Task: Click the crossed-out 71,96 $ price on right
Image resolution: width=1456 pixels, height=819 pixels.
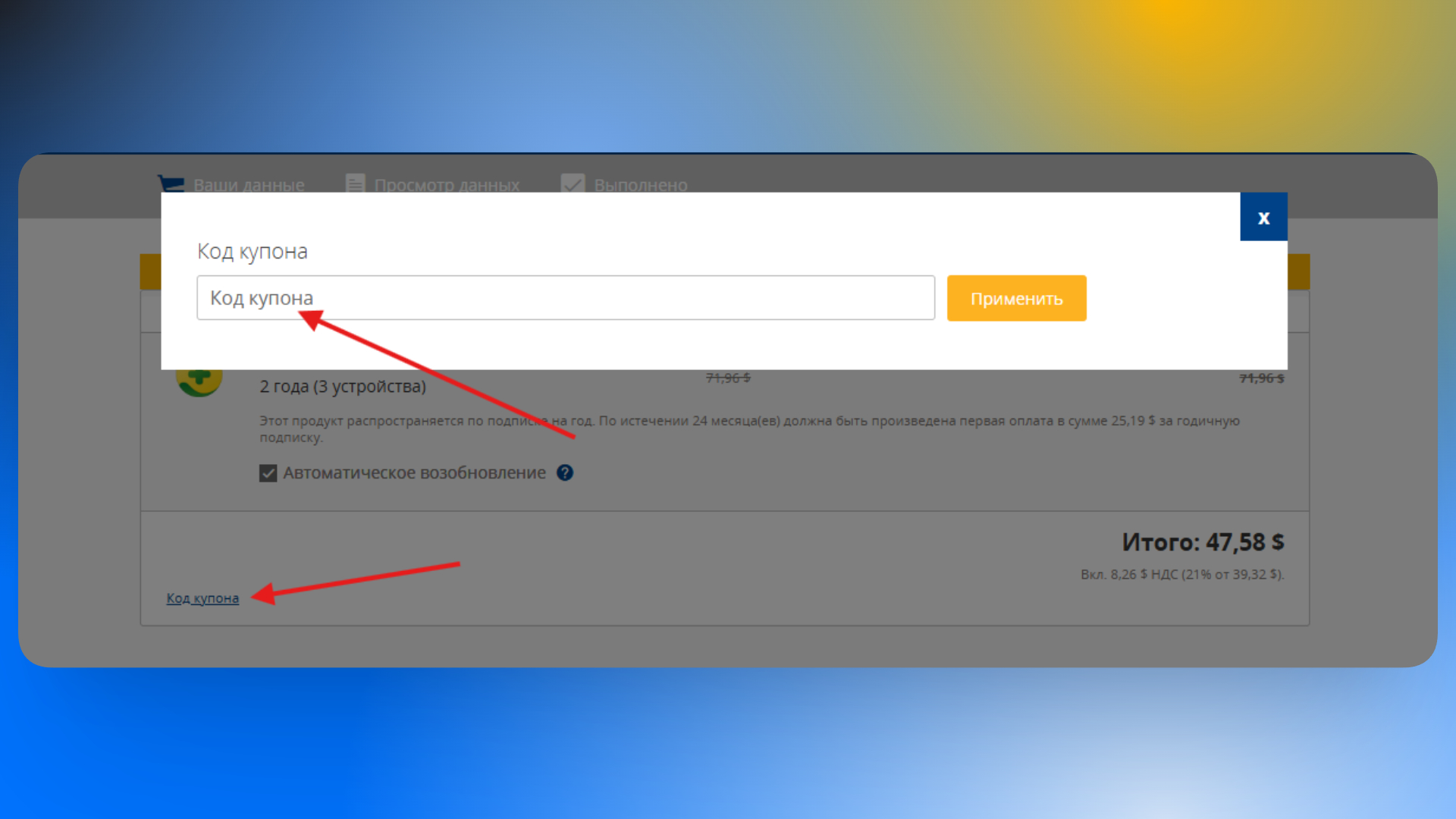Action: point(1261,378)
